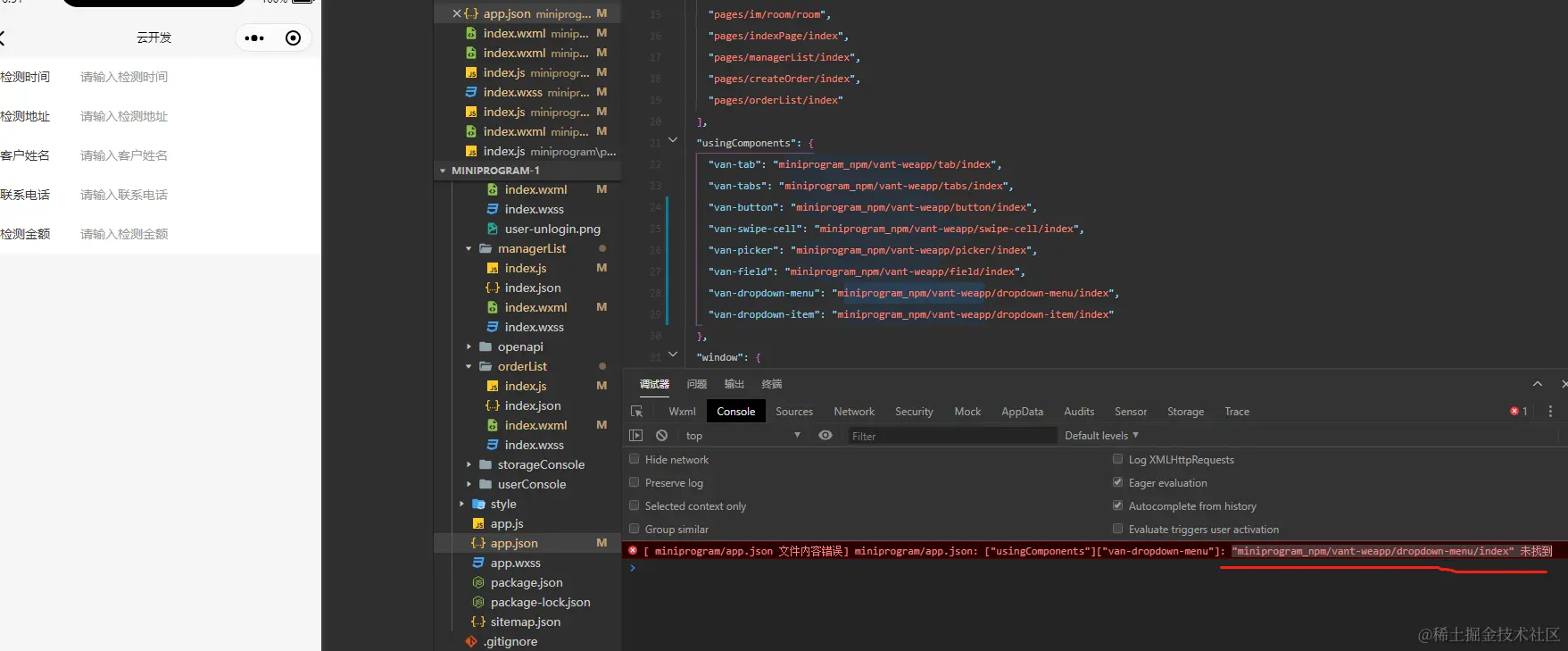Click the eye live expression icon
The height and width of the screenshot is (651, 1568).
coord(825,436)
